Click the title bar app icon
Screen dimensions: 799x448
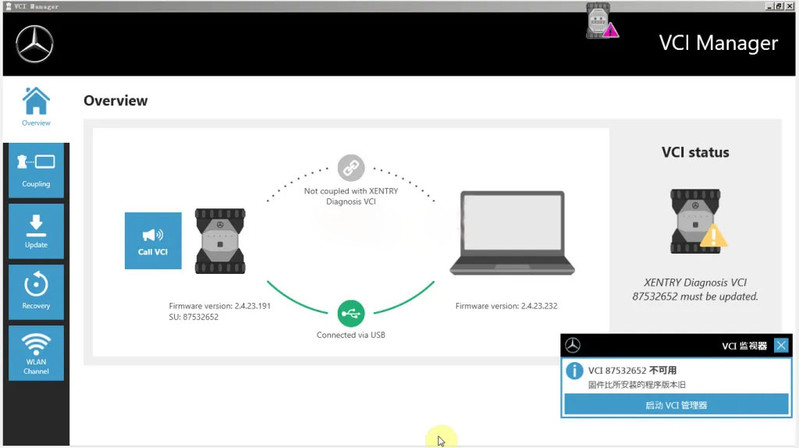pos(8,6)
